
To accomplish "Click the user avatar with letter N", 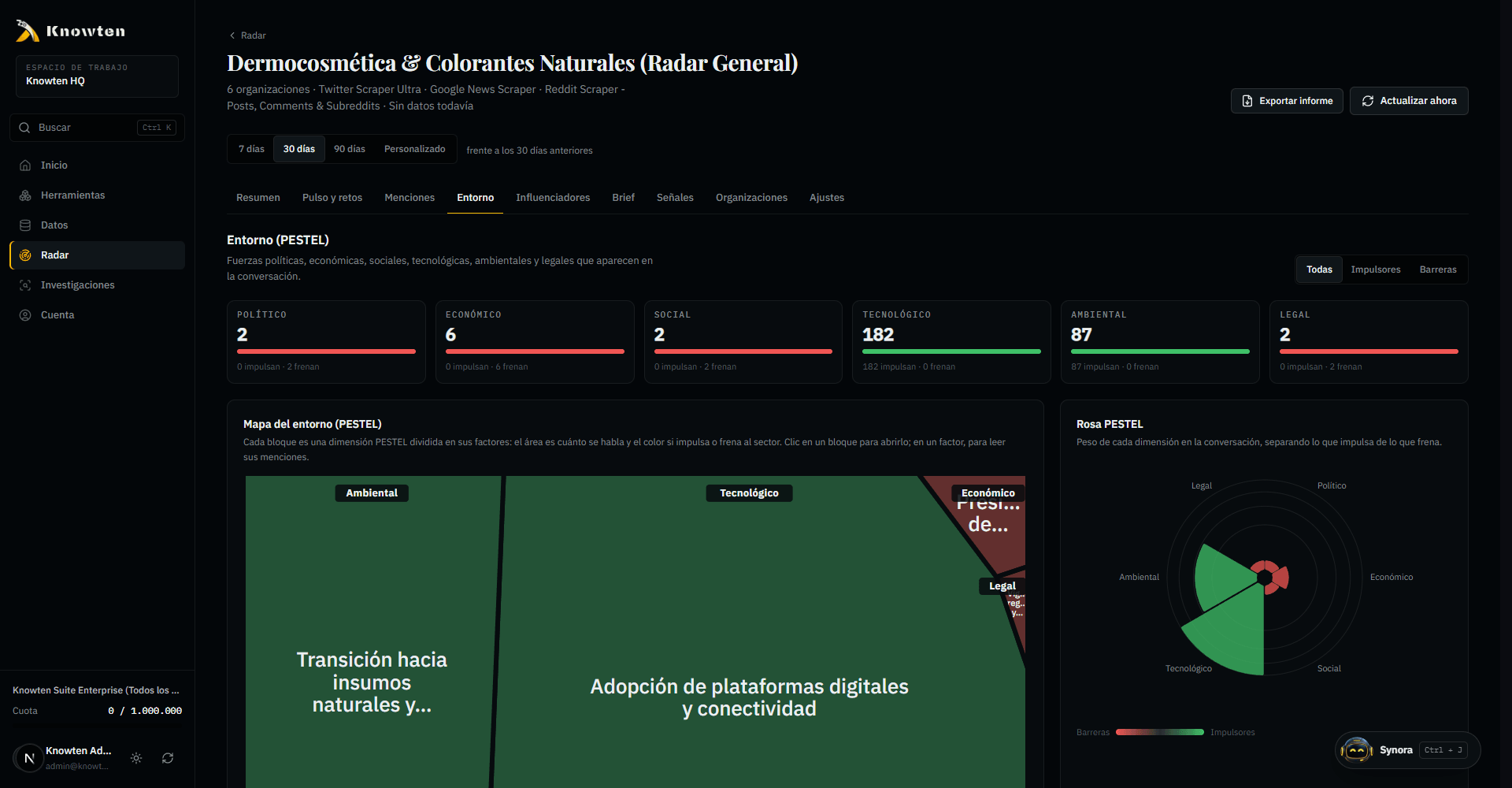I will pyautogui.click(x=29, y=758).
